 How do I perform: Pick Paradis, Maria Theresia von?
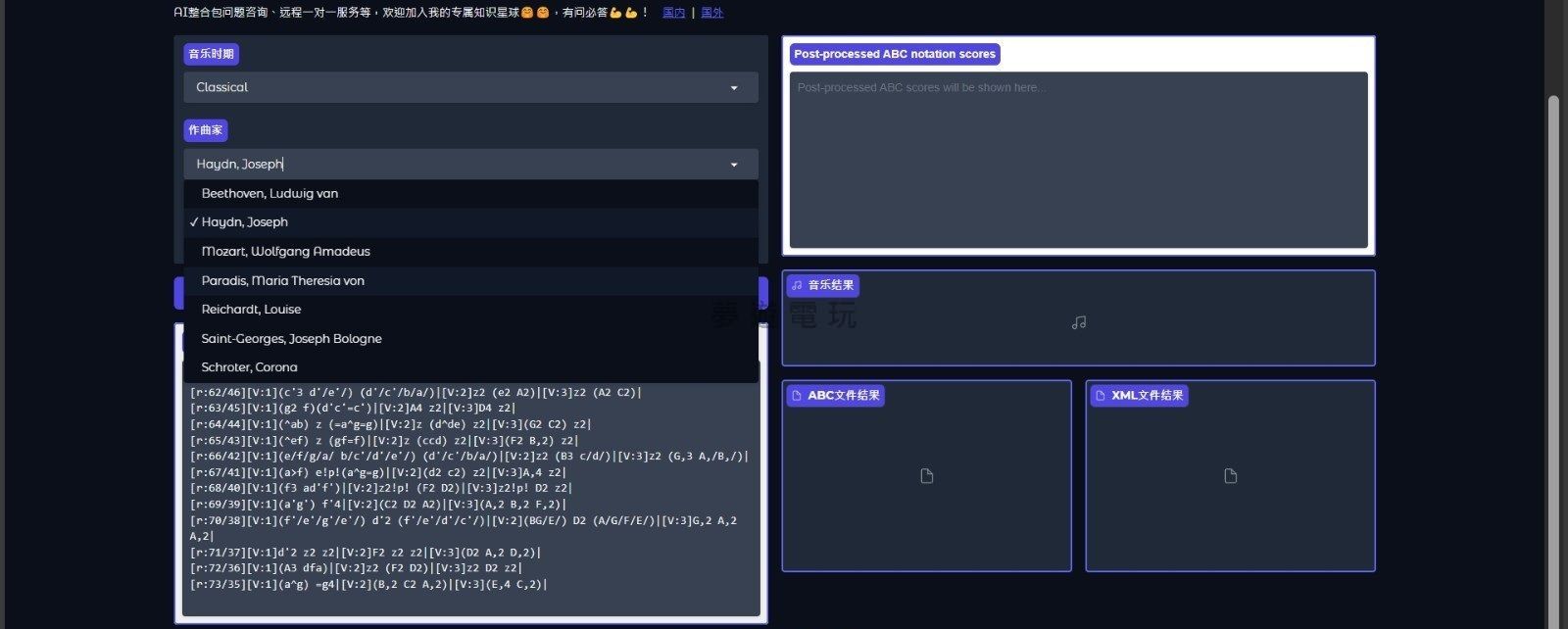coord(282,281)
